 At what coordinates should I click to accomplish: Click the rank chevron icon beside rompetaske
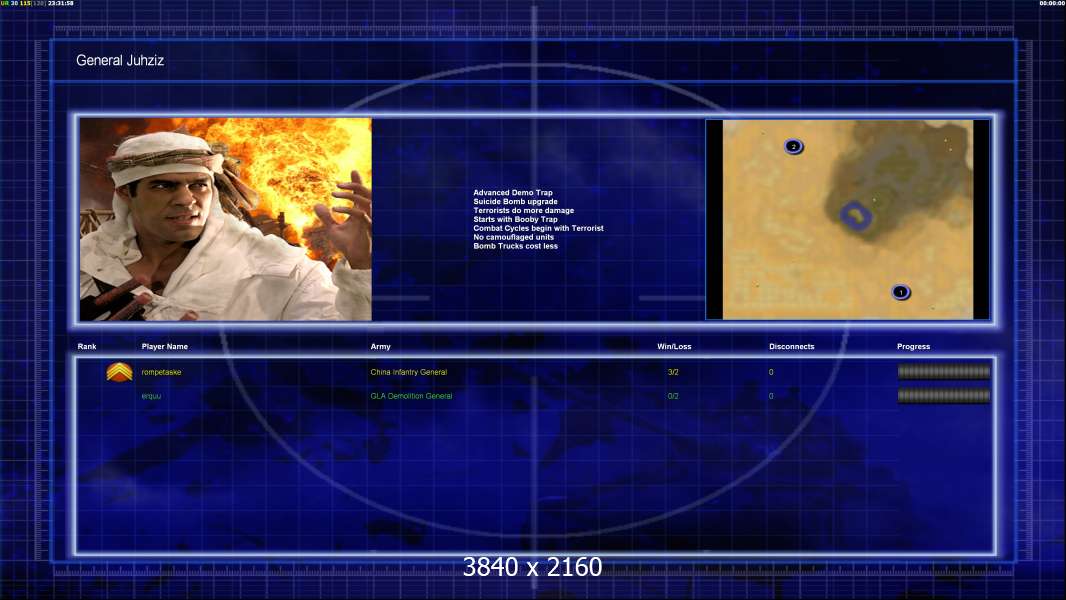point(120,372)
